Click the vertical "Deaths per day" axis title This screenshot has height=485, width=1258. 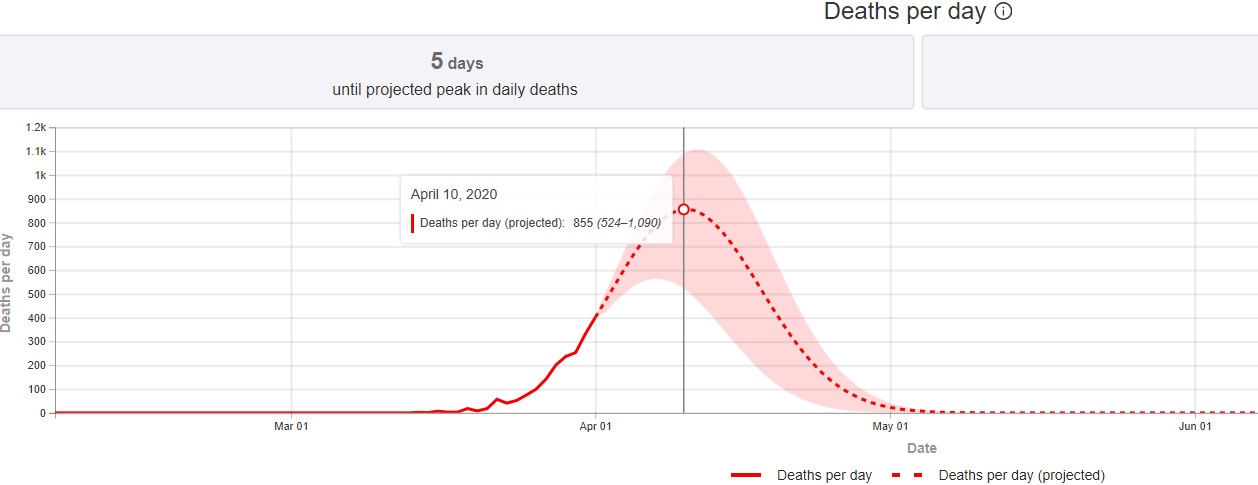[x=8, y=282]
